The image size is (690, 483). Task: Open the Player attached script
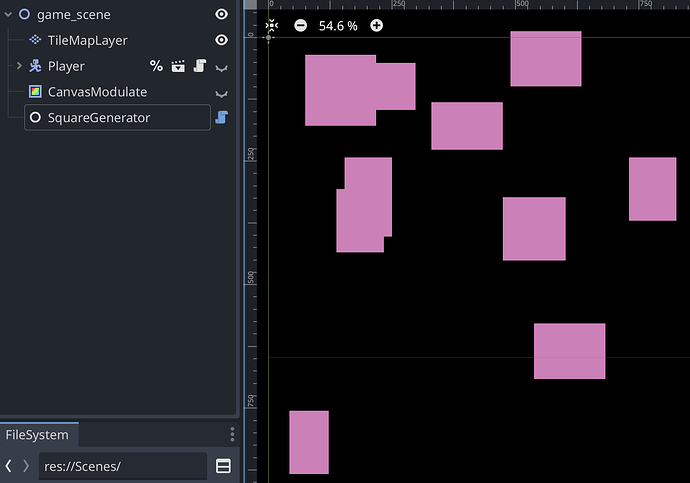point(200,66)
